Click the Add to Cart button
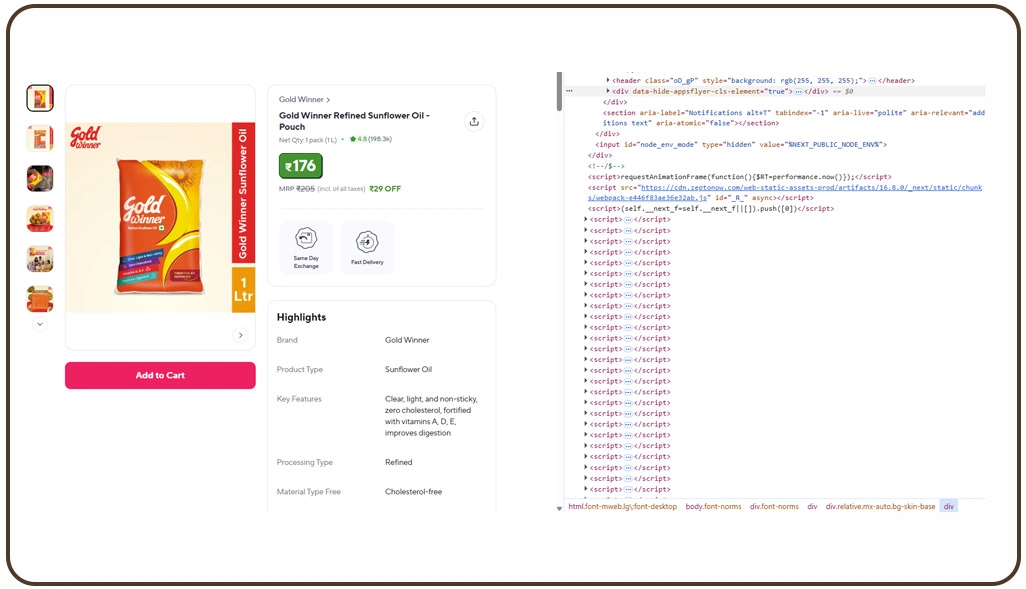Viewport: 1026px width, 589px height. (x=160, y=375)
